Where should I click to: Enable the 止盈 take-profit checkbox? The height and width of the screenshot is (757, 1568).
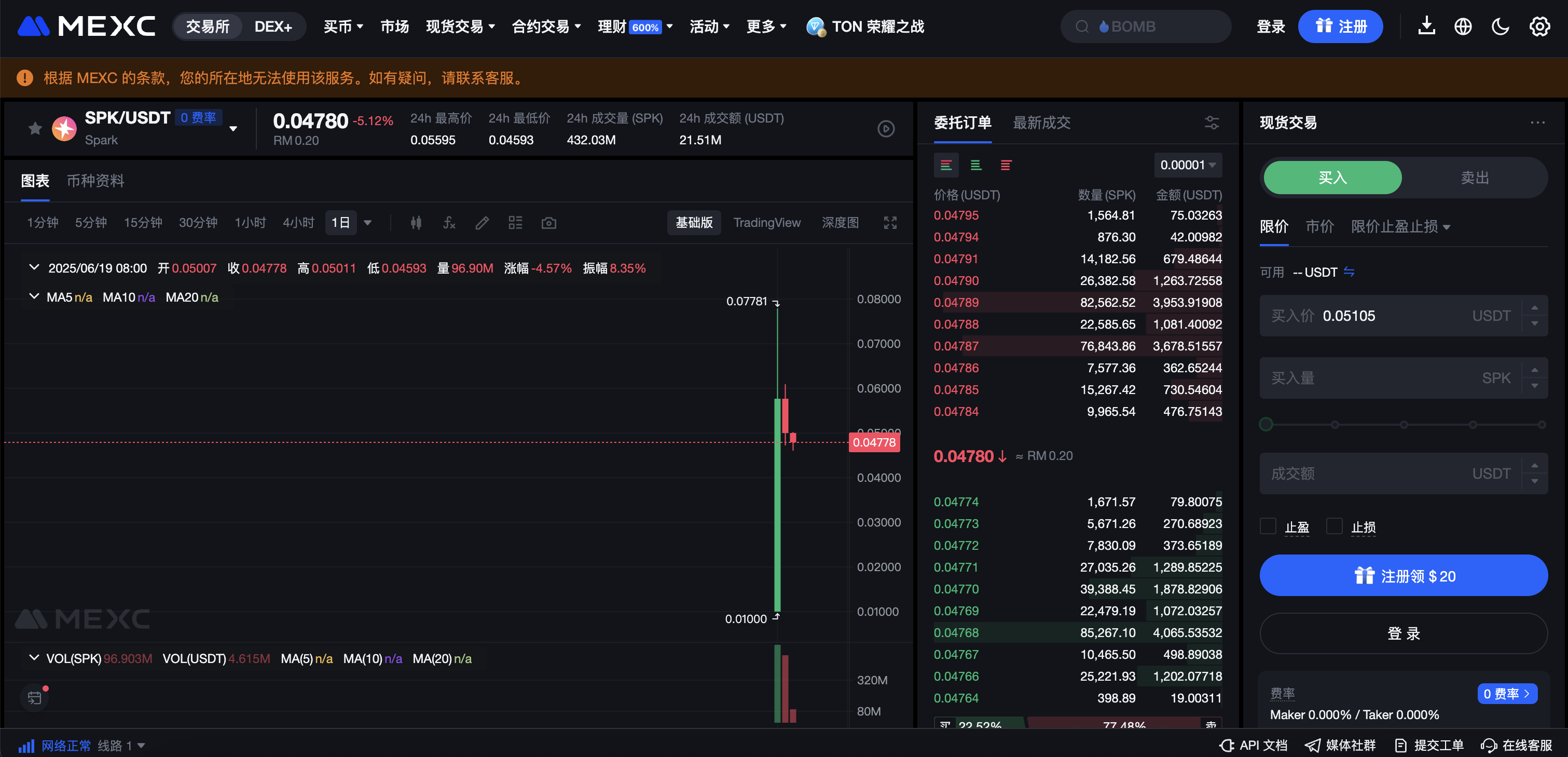tap(1268, 526)
